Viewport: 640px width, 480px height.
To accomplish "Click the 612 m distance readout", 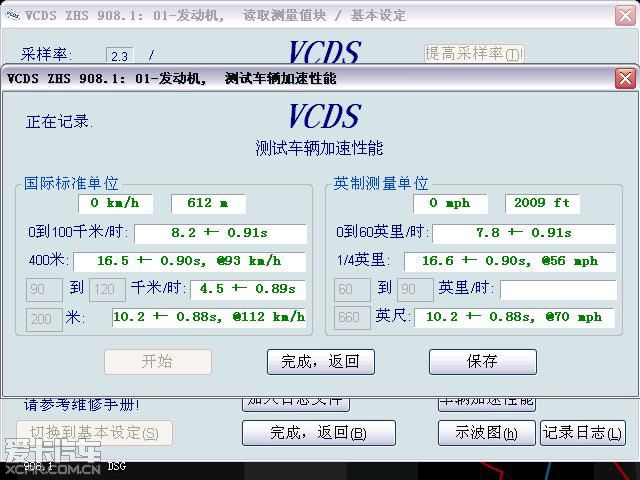I will [208, 203].
